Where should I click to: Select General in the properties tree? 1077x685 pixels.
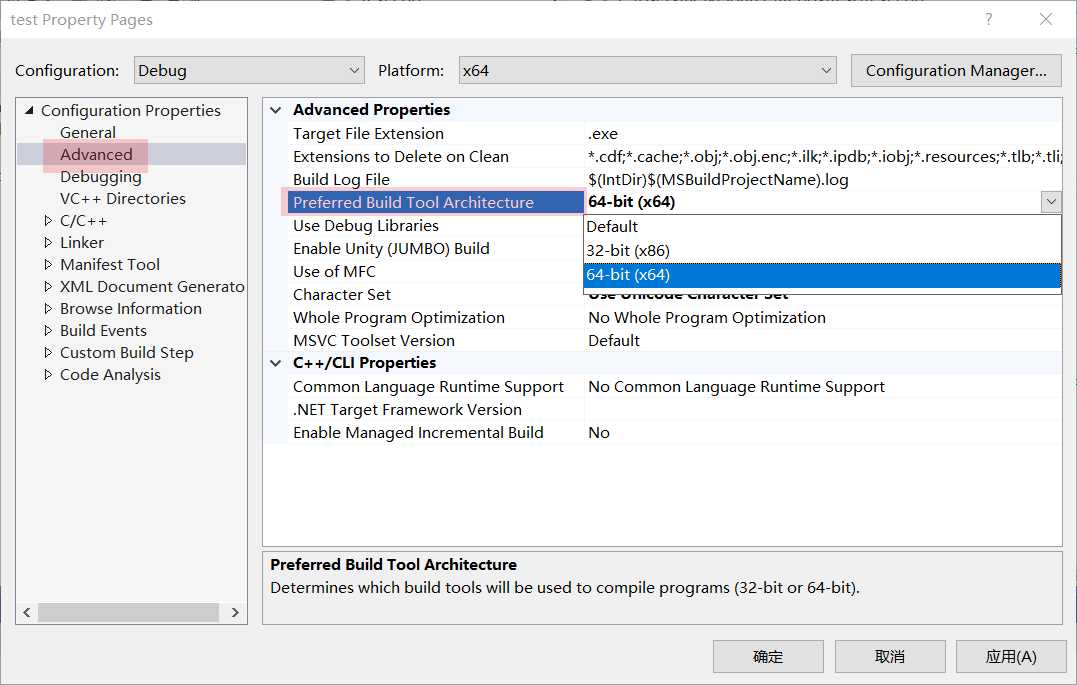pyautogui.click(x=88, y=132)
